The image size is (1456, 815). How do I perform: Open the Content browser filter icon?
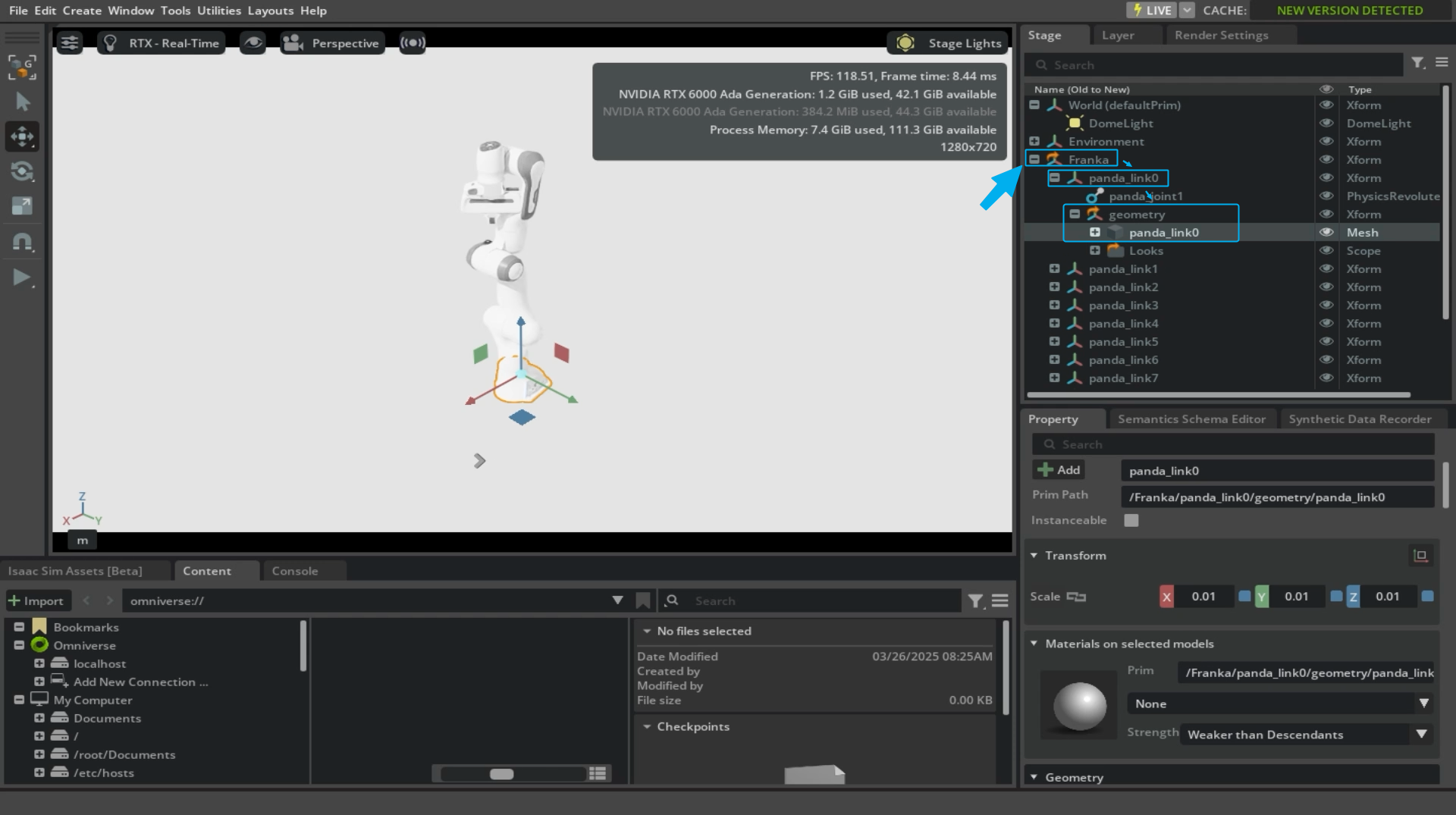point(976,601)
